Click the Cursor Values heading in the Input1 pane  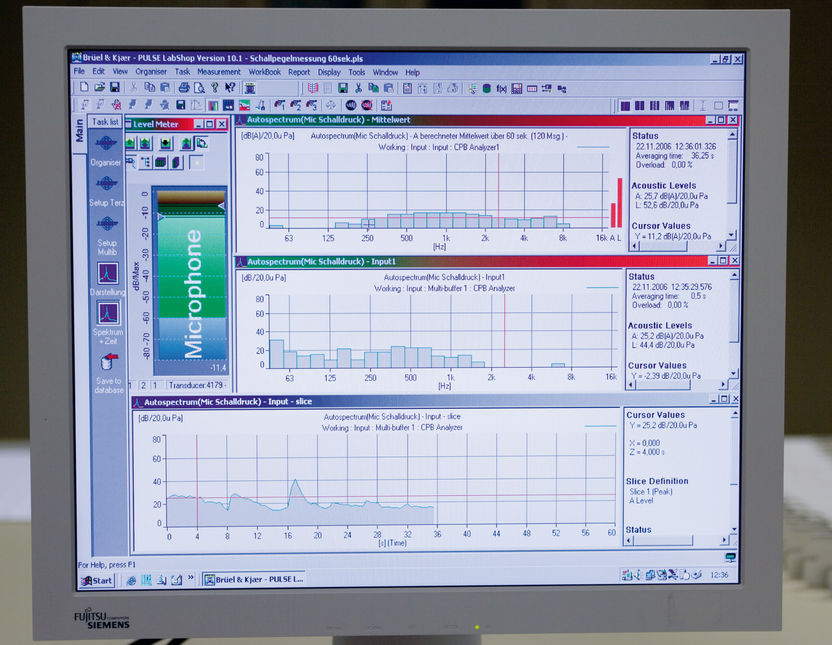coord(657,365)
